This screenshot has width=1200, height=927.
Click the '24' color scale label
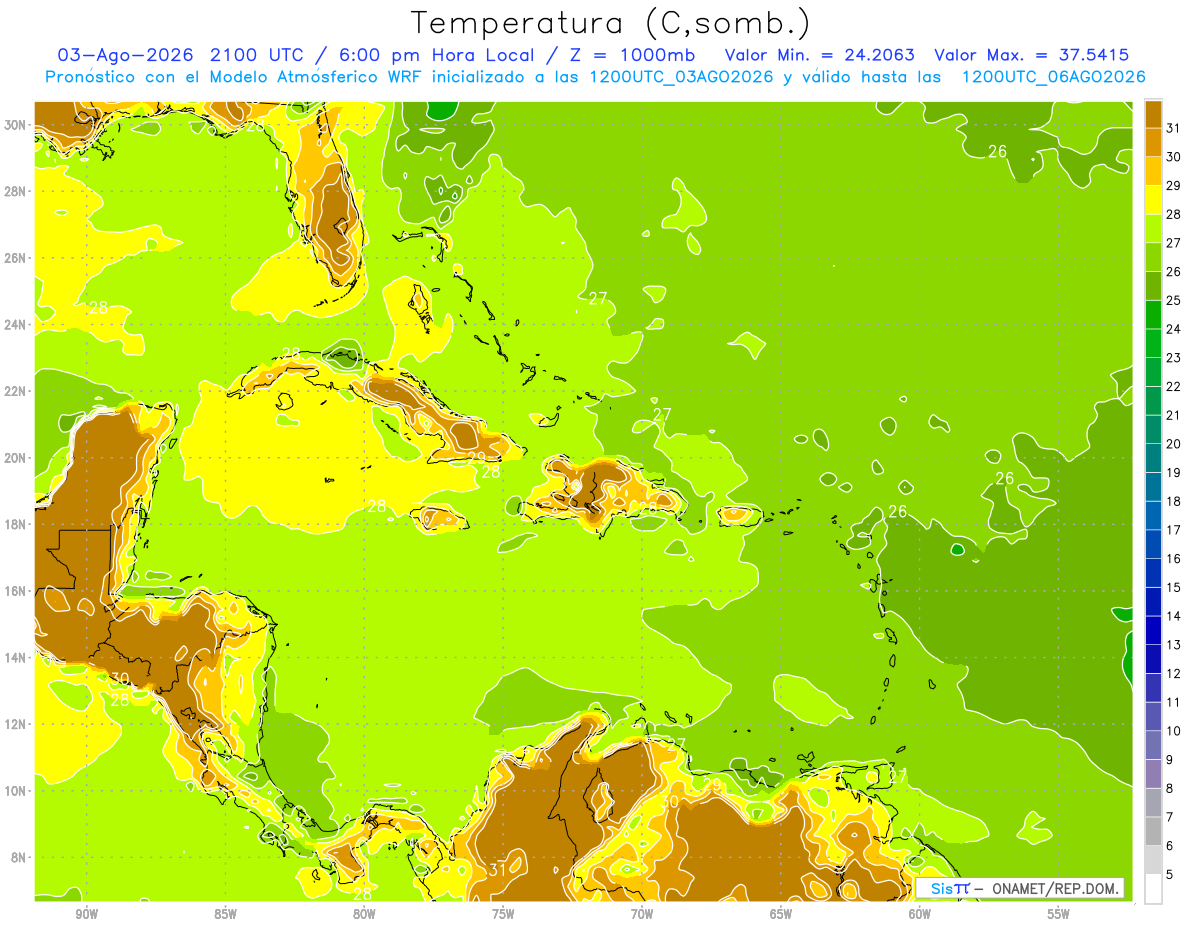tap(1173, 329)
